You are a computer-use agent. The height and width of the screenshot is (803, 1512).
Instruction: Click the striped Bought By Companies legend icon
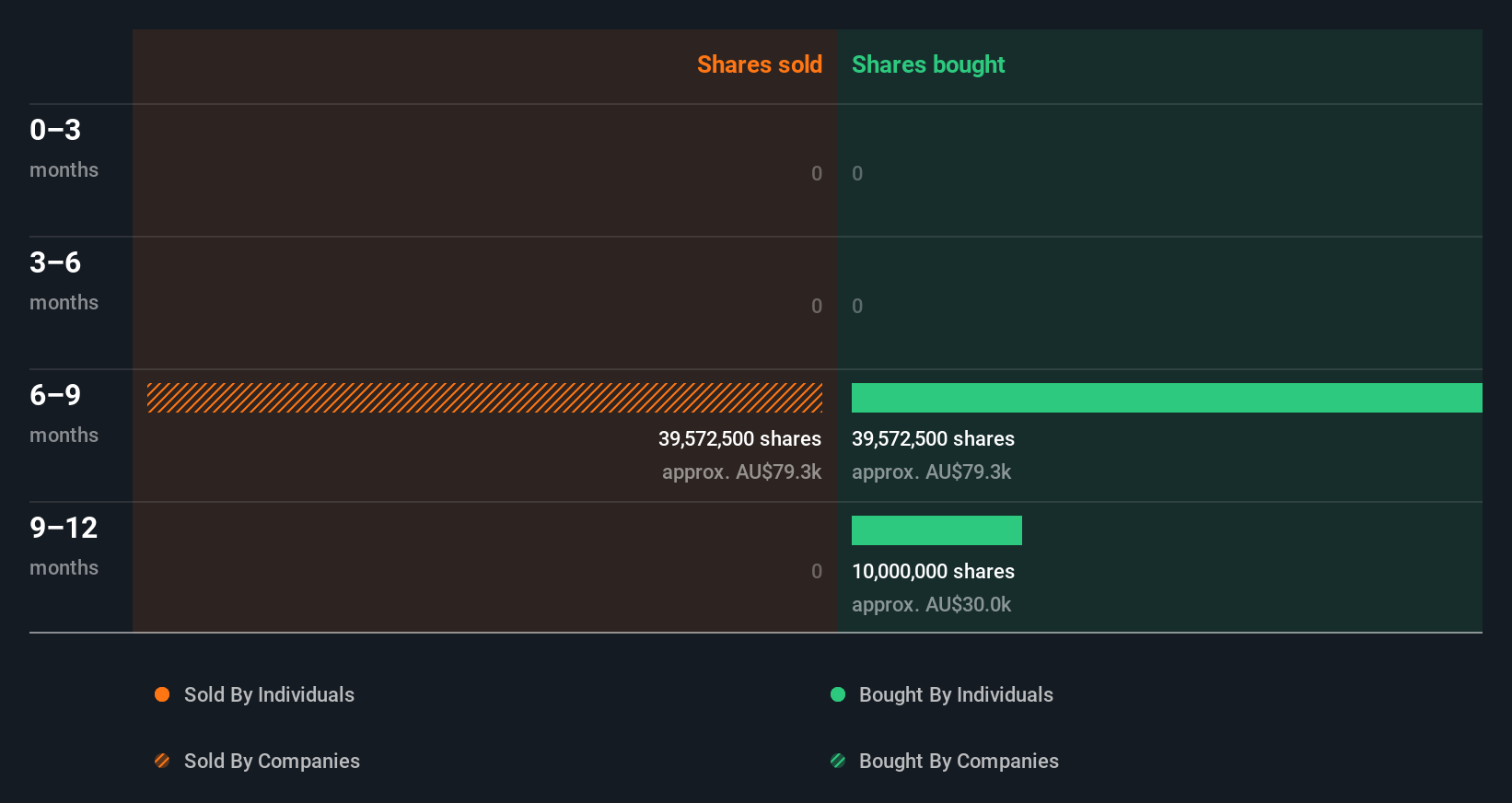[x=838, y=761]
